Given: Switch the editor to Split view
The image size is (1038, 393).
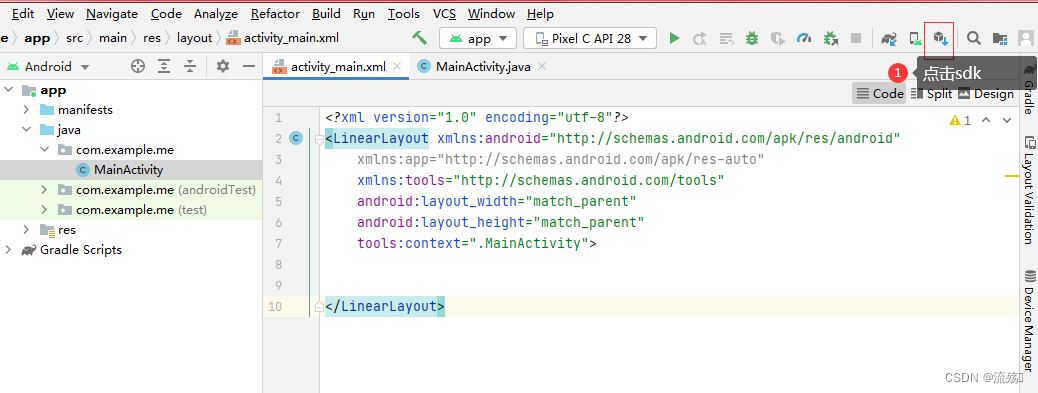Looking at the screenshot, I should [931, 94].
